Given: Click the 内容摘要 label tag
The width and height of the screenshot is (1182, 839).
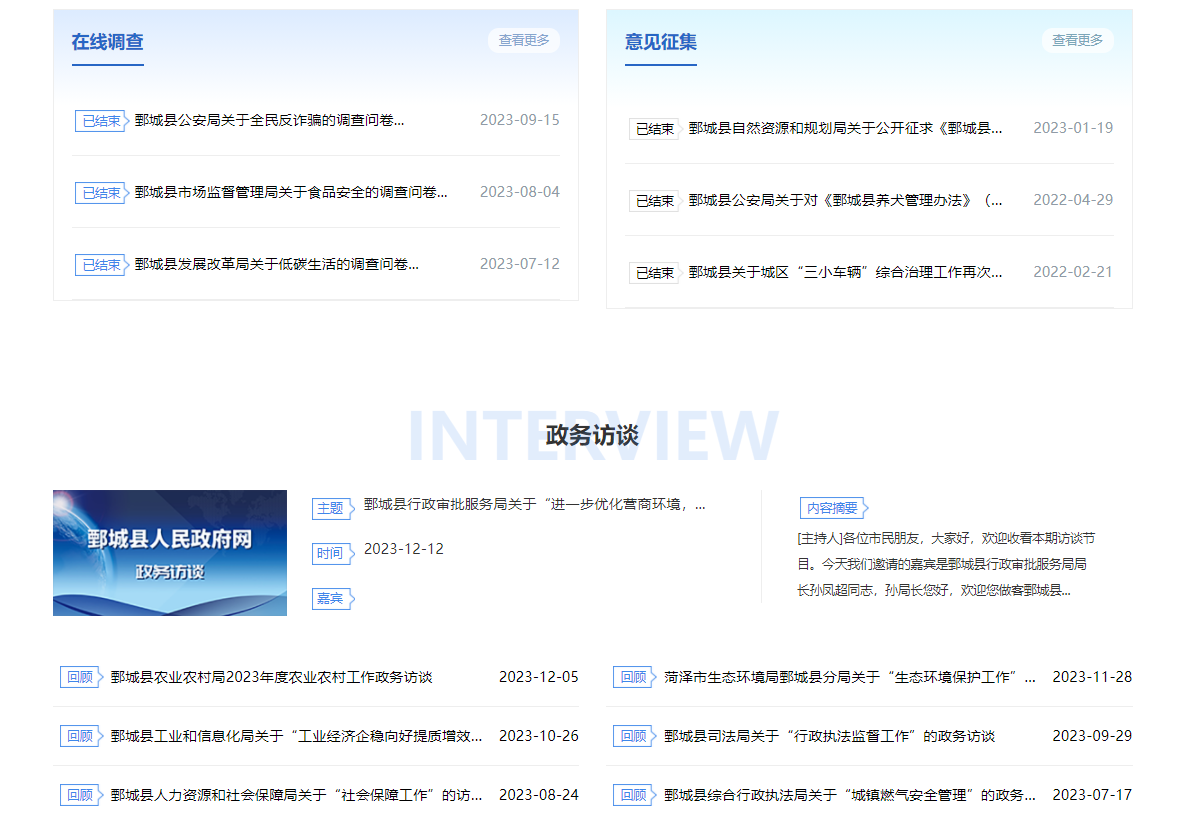Looking at the screenshot, I should click(834, 508).
